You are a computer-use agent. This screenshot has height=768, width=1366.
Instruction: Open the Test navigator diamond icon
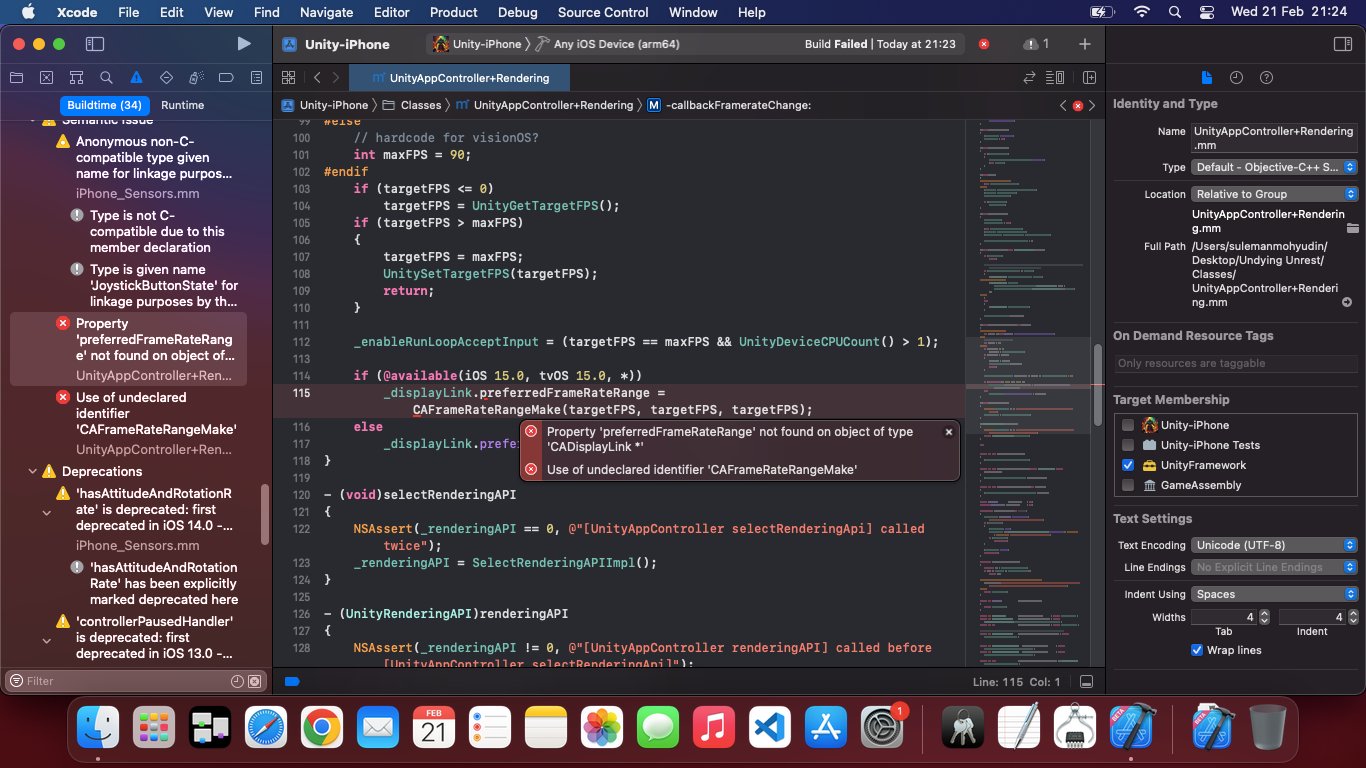(166, 78)
